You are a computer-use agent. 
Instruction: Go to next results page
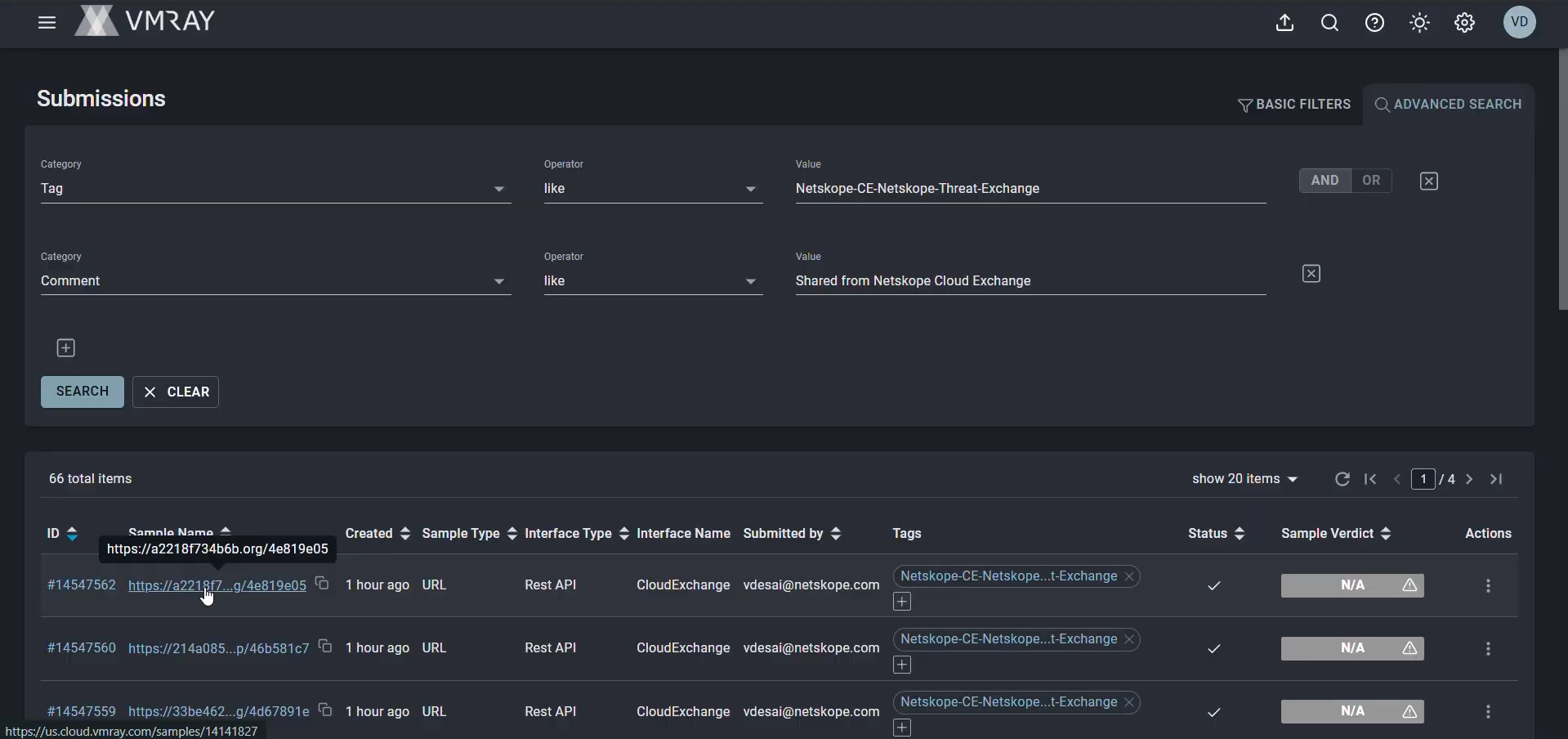pyautogui.click(x=1469, y=479)
